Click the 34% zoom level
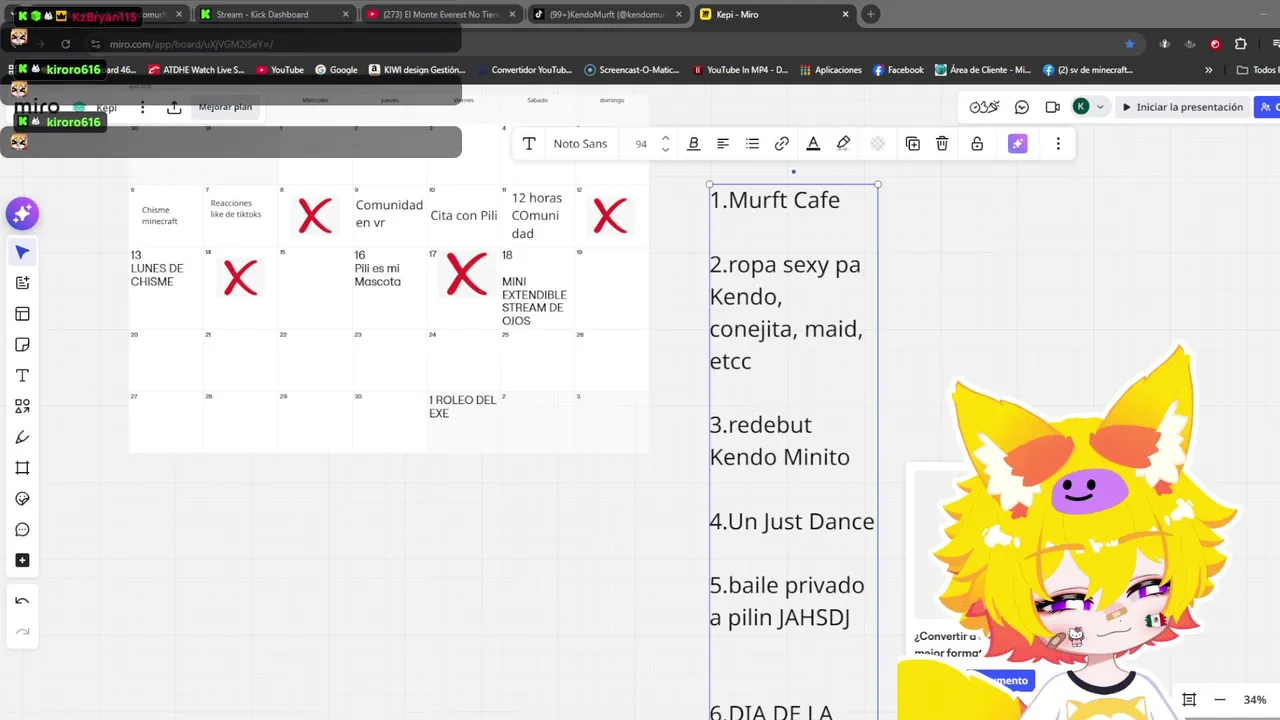 tap(1255, 700)
